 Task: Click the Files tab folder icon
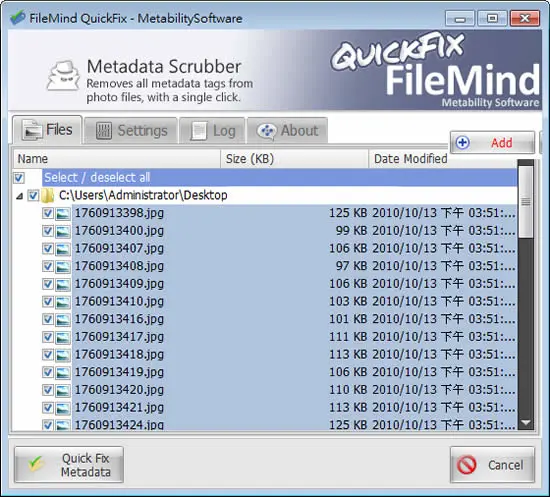point(32,130)
